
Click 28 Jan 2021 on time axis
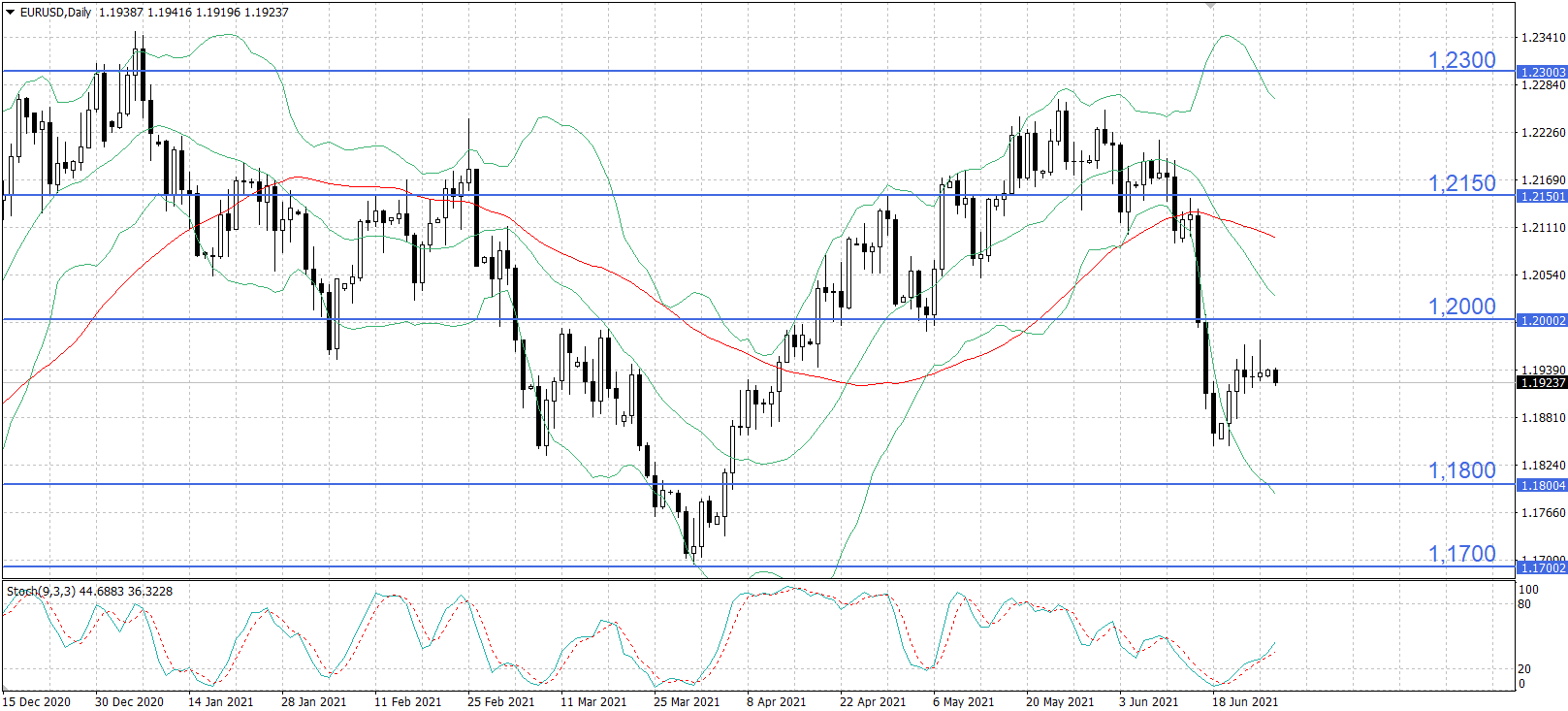(x=314, y=702)
